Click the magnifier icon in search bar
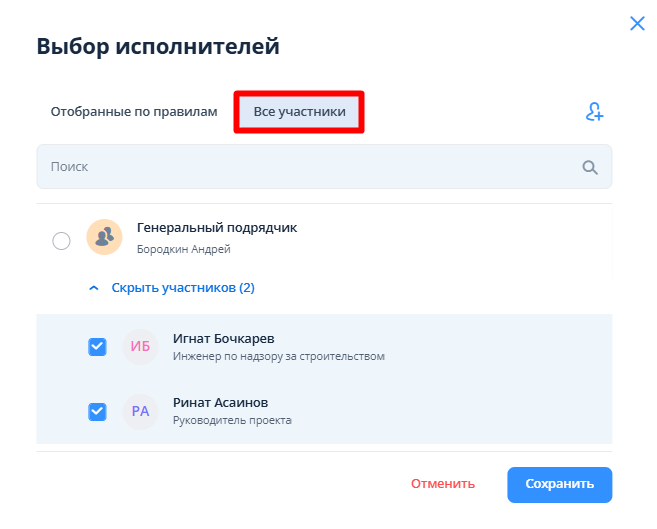 [x=590, y=167]
